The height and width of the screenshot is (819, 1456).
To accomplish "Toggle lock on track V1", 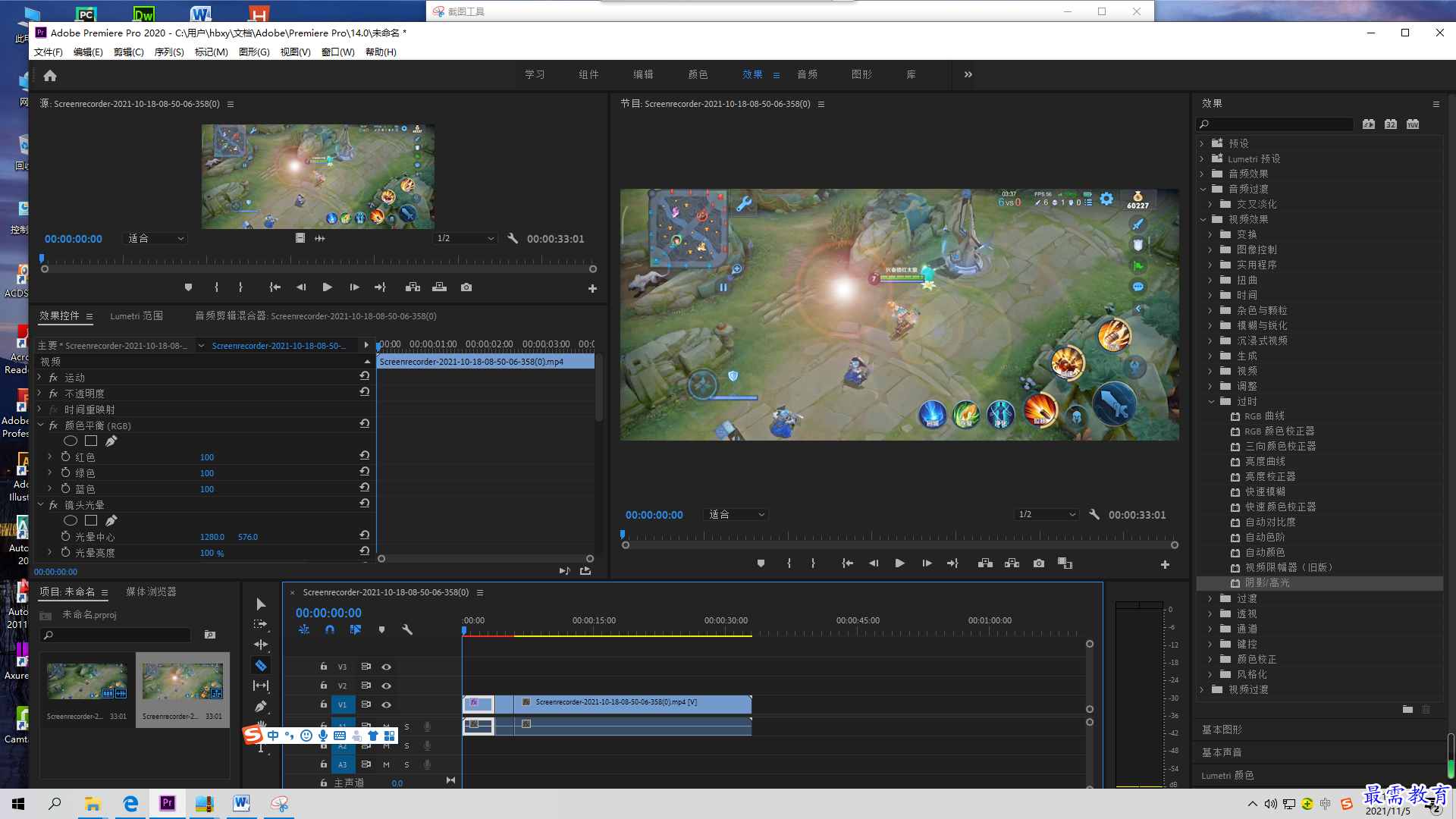I will click(324, 704).
